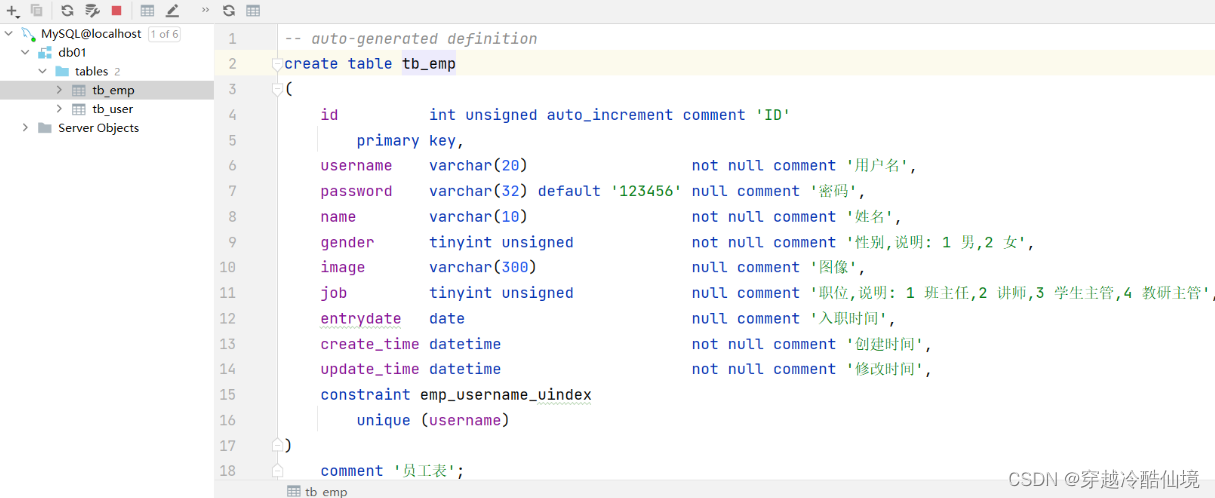The height and width of the screenshot is (498, 1215).
Task: Click the editor toolbar table icon
Action: click(x=253, y=11)
